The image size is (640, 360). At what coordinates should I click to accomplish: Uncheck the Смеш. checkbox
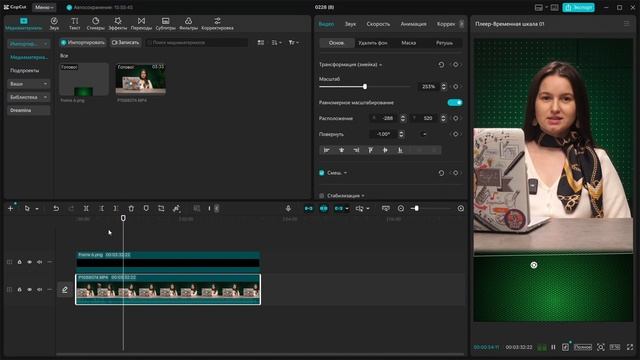322,173
